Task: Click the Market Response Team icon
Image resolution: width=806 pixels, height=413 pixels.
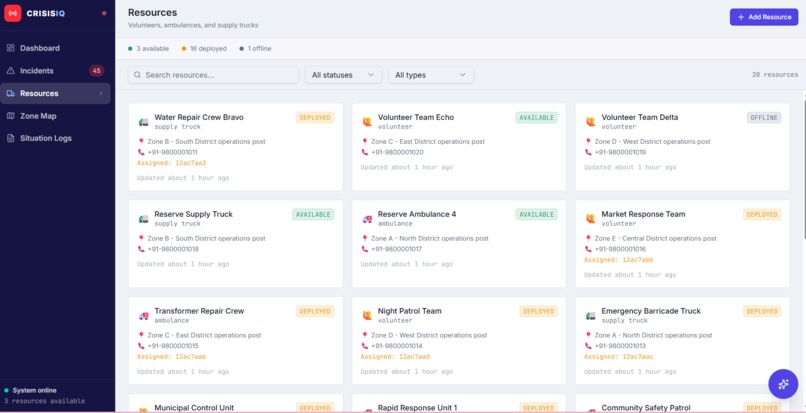Action: pyautogui.click(x=591, y=219)
